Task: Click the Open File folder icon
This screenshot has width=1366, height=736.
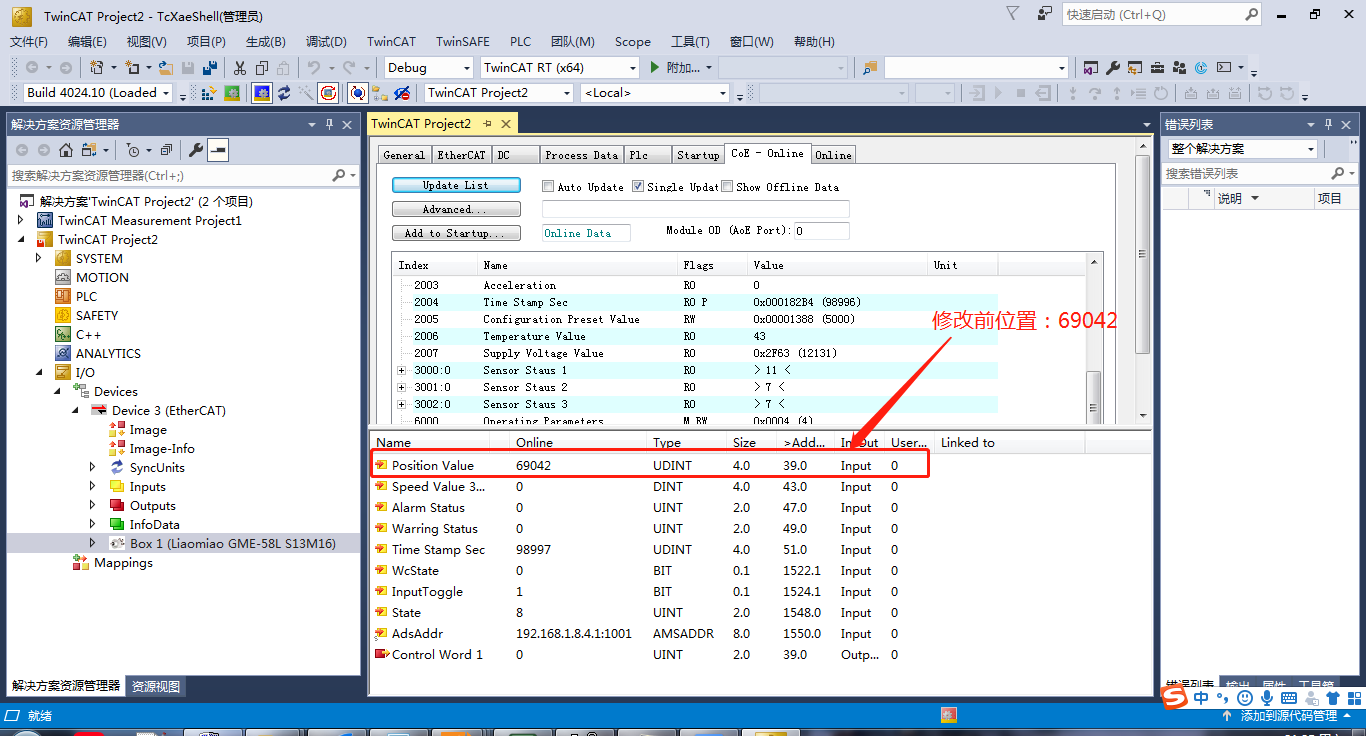Action: point(166,68)
